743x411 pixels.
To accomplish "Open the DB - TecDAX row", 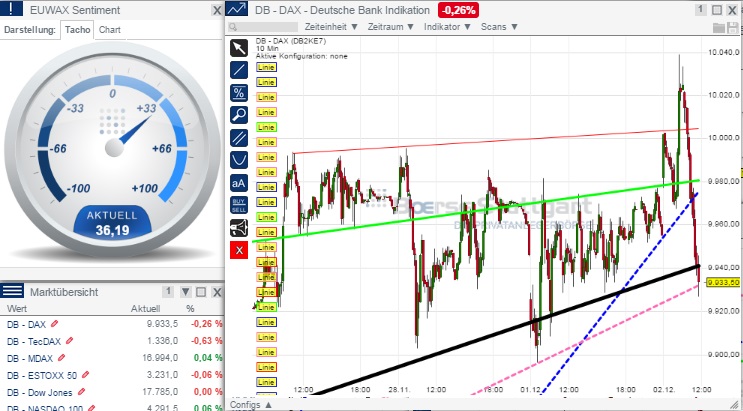I will [112, 341].
